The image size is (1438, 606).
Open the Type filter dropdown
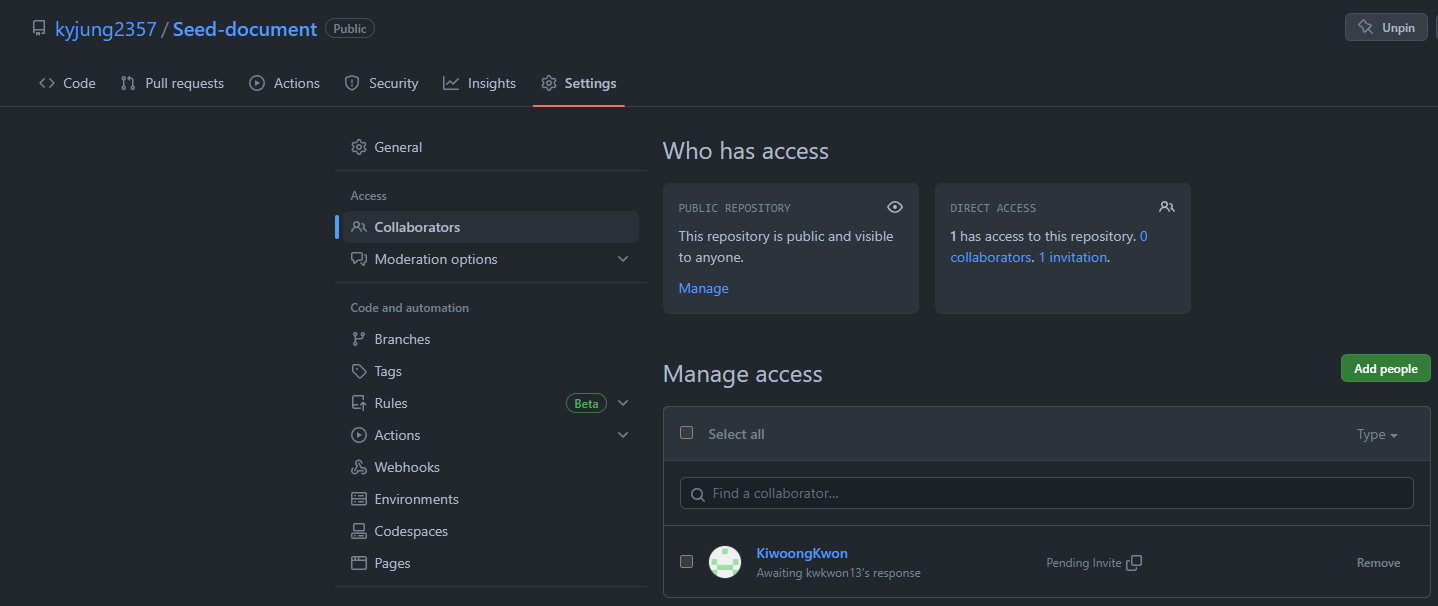(x=1377, y=434)
